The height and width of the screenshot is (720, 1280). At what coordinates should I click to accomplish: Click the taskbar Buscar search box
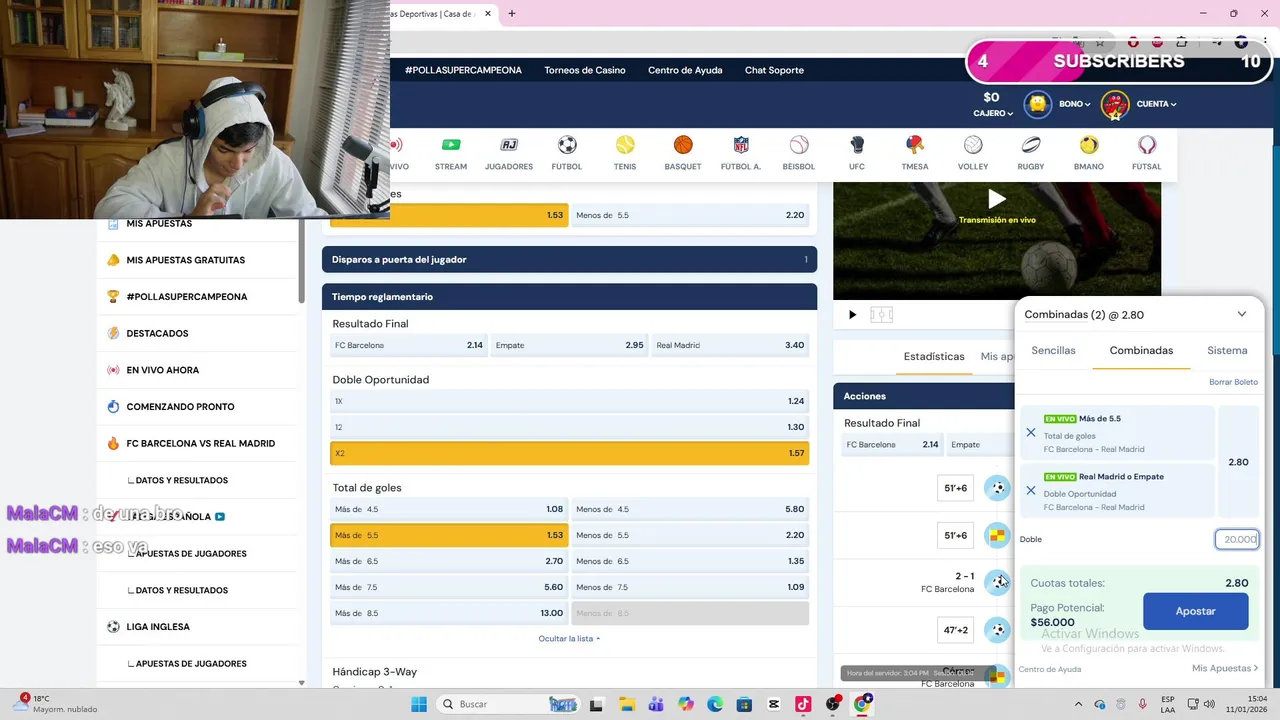(x=510, y=704)
